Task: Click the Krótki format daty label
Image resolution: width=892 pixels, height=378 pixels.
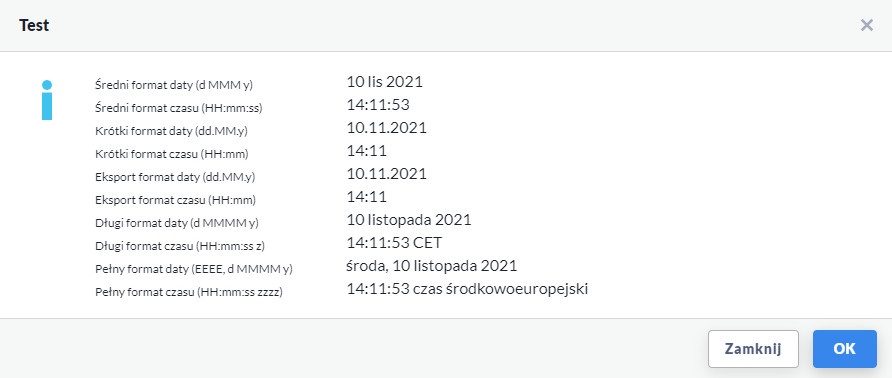Action: (171, 131)
